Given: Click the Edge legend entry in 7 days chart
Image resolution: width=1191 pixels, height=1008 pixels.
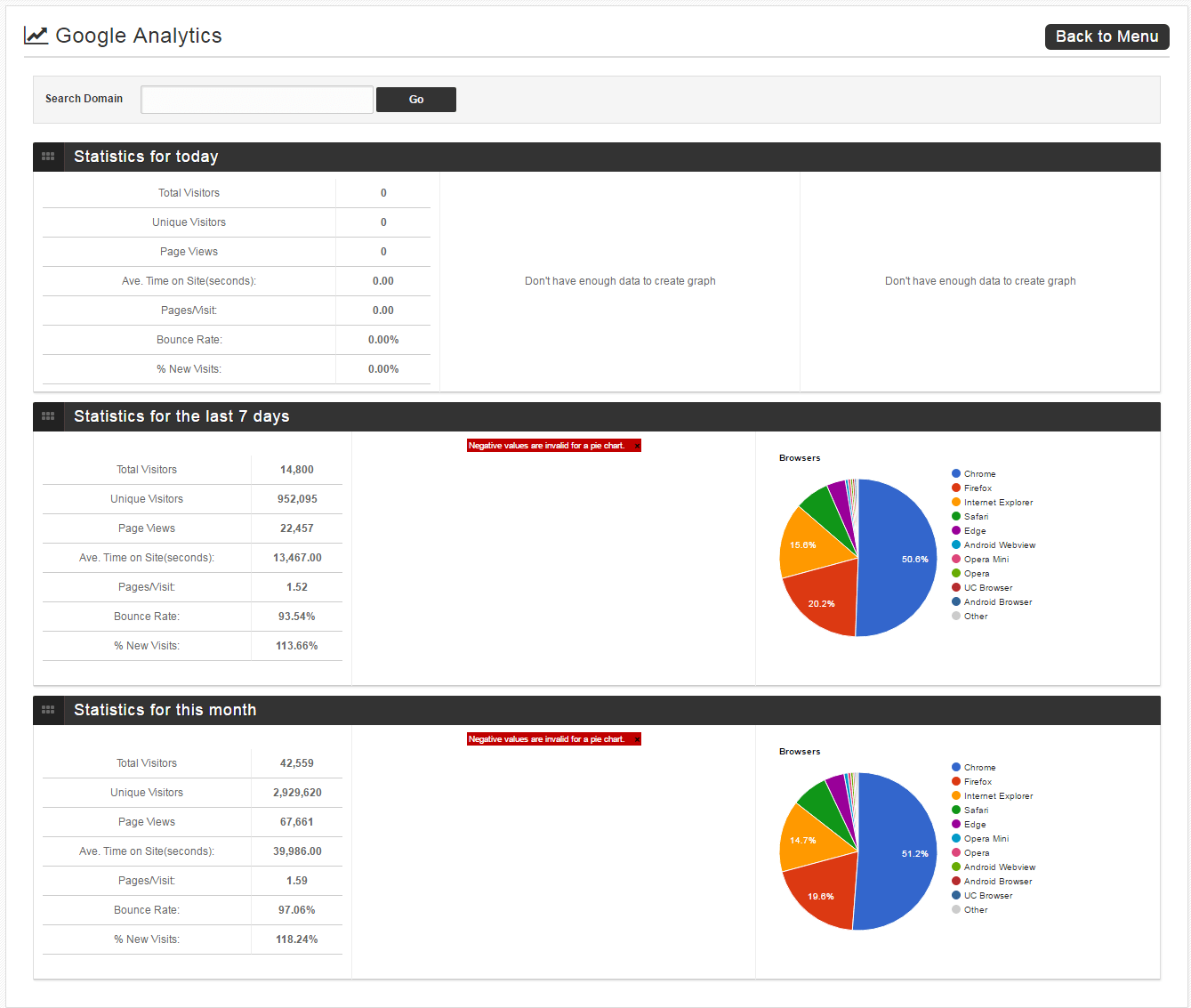Looking at the screenshot, I should (969, 531).
